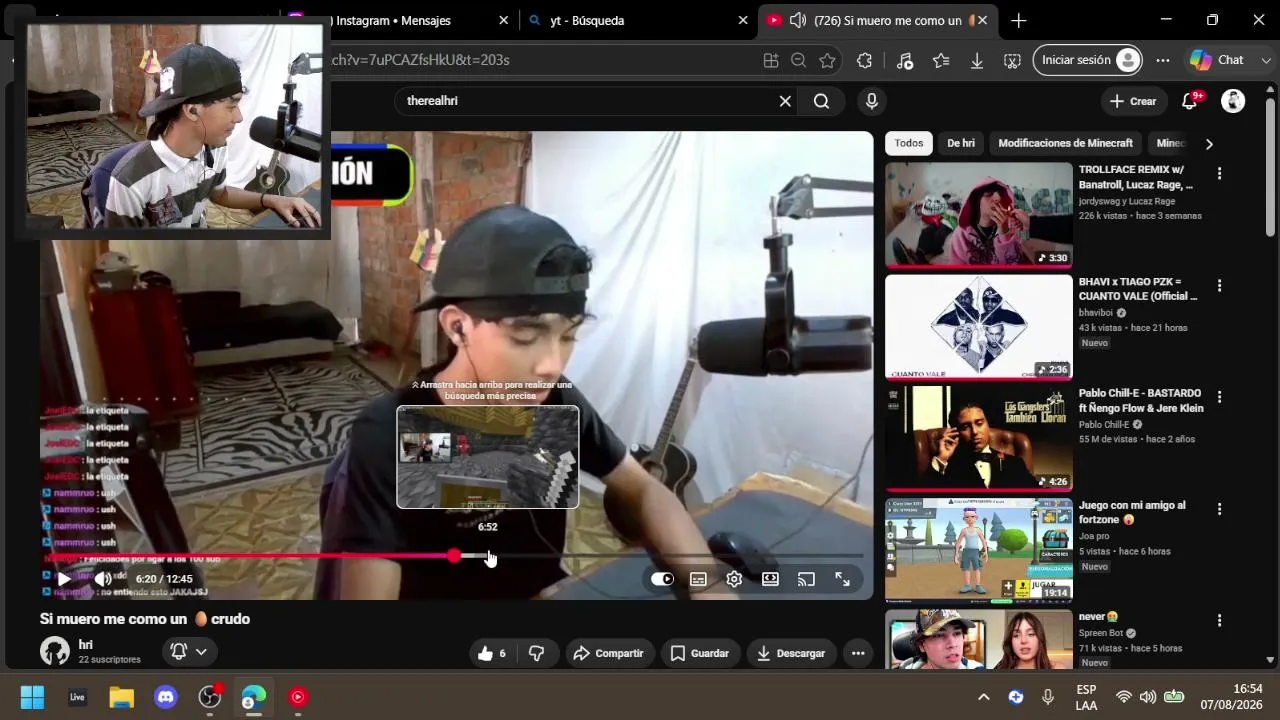
Task: Show more filter chips with the arrow
Action: (1209, 144)
